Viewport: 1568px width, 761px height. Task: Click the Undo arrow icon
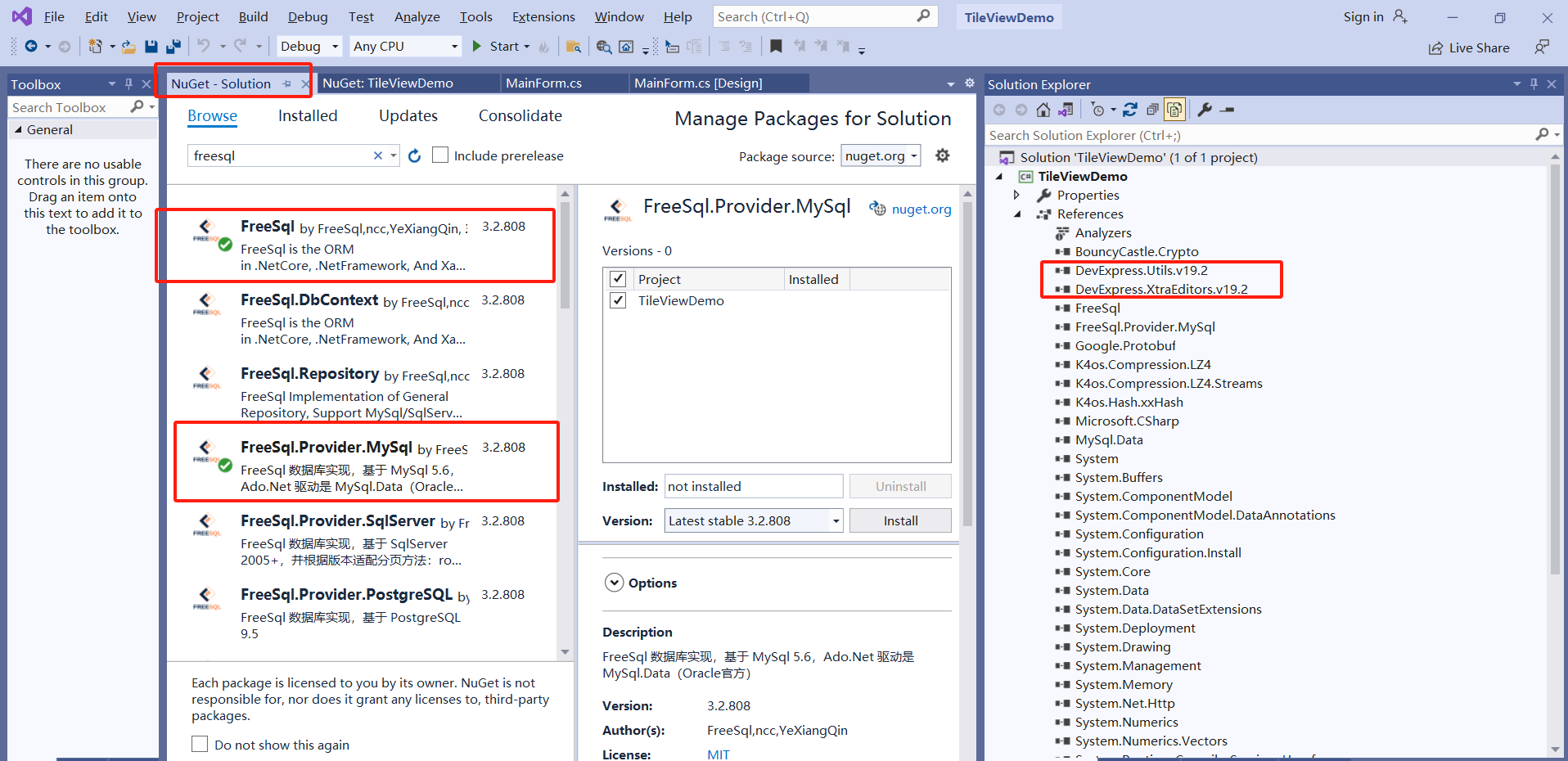coord(203,47)
